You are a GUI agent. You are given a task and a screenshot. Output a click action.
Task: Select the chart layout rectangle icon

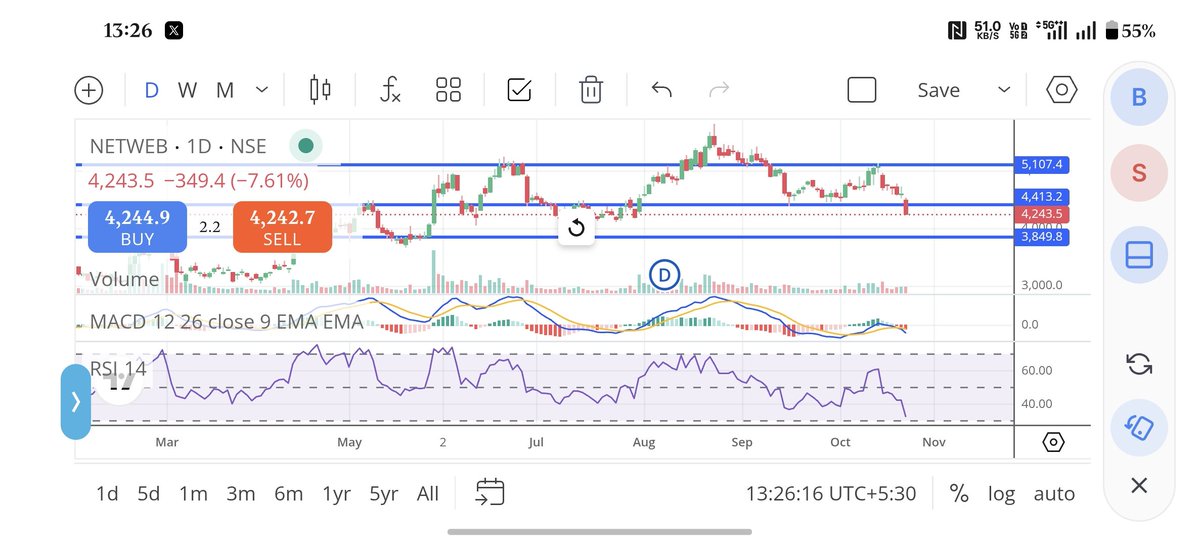click(862, 90)
